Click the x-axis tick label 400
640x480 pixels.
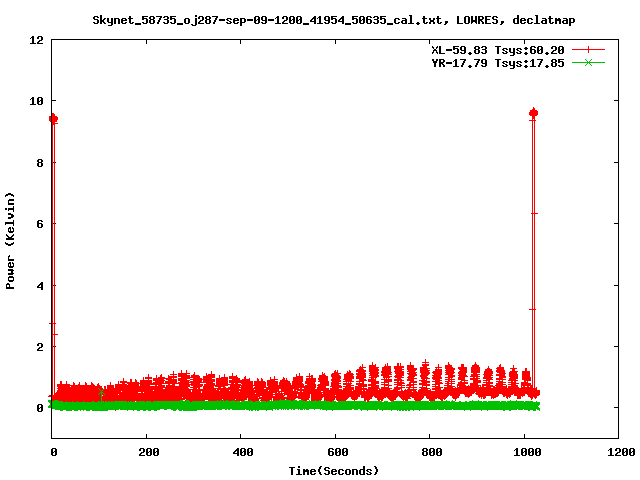(242, 452)
